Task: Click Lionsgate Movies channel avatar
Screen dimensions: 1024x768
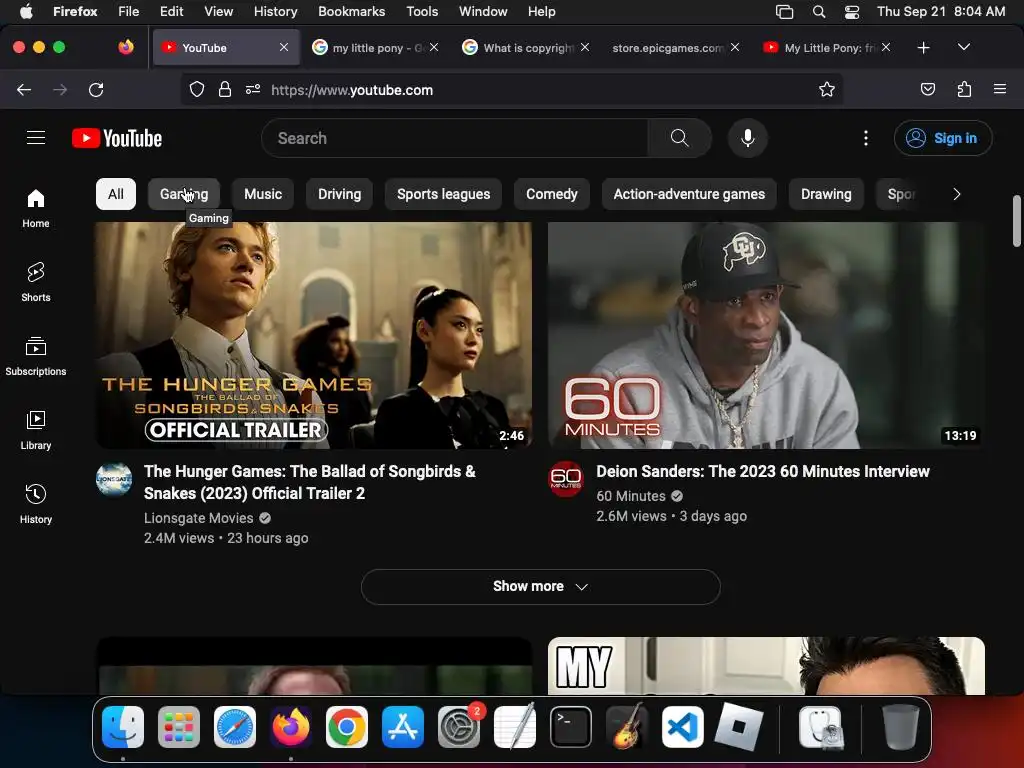Action: (x=114, y=480)
